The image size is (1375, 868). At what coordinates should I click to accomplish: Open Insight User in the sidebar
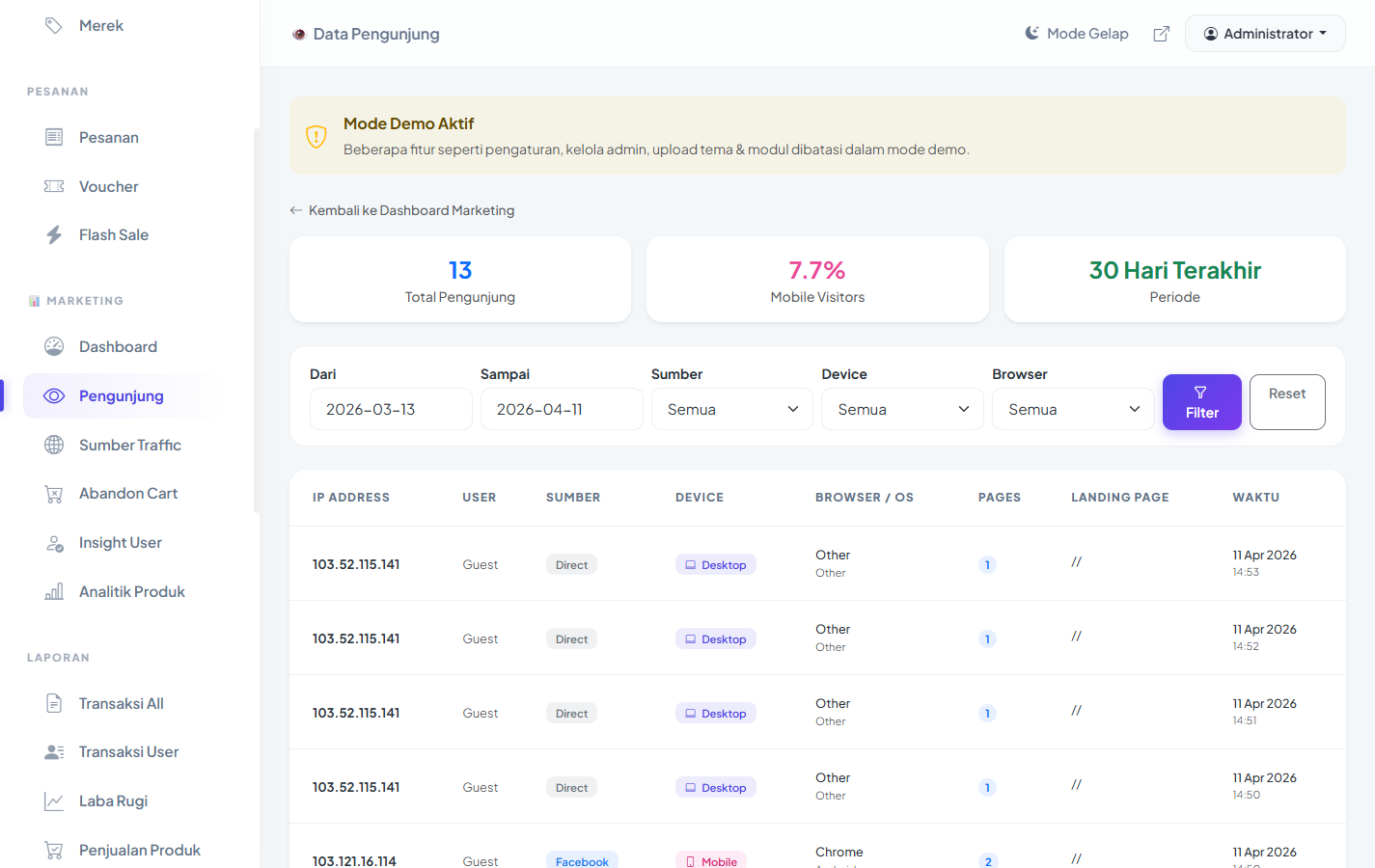(x=121, y=542)
